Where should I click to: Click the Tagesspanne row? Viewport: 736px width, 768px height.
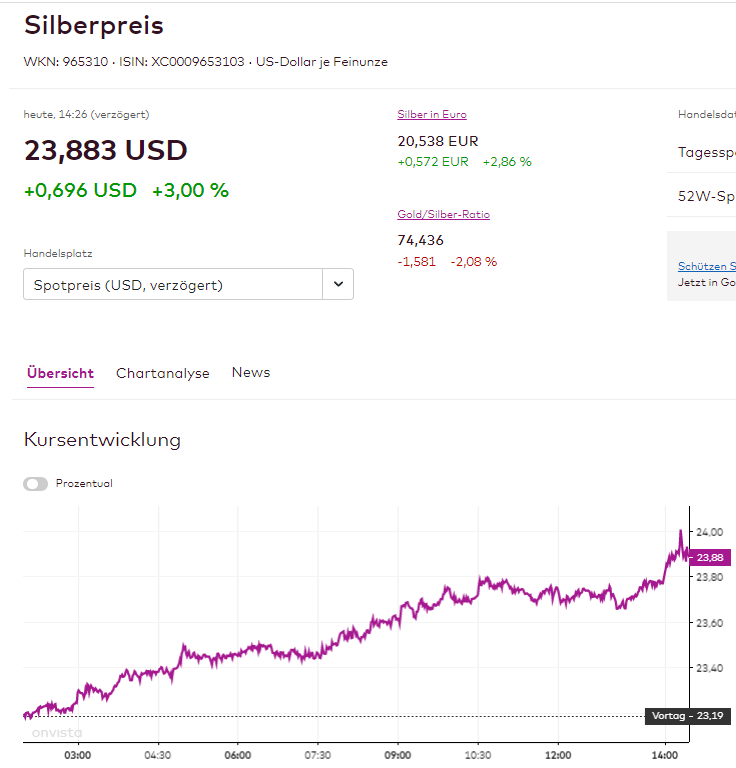point(706,153)
